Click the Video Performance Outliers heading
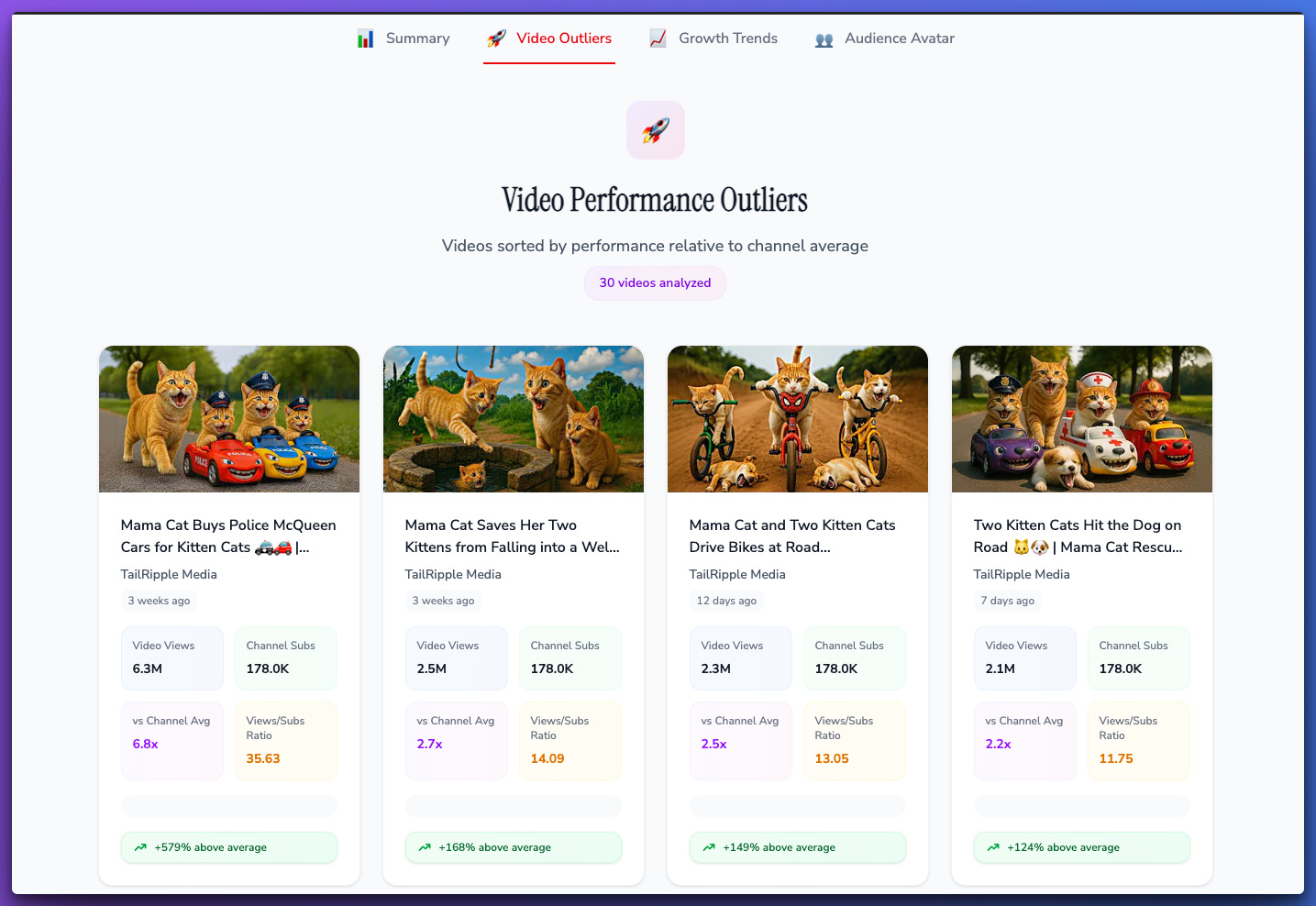The image size is (1316, 906). point(655,200)
